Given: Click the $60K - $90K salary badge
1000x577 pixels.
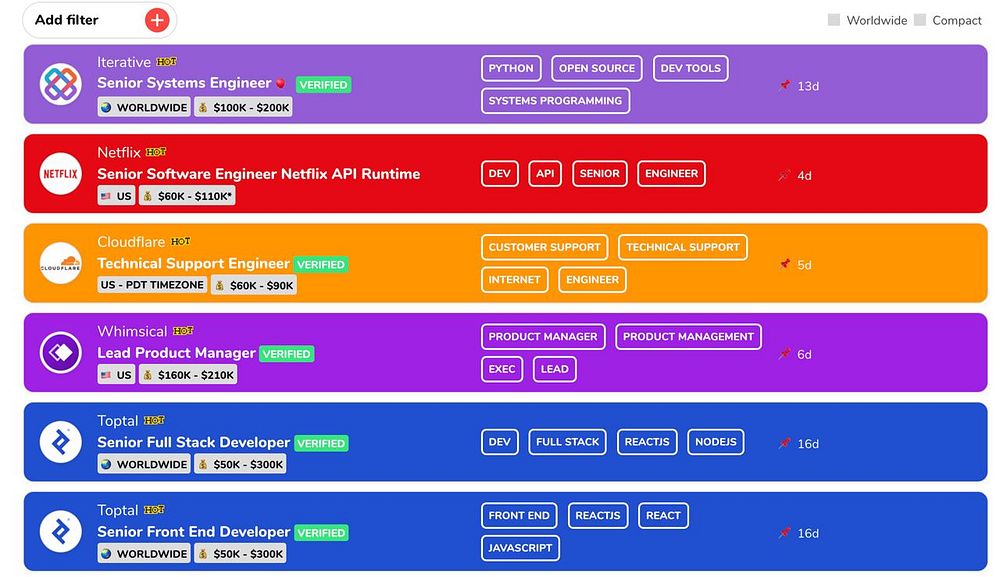Looking at the screenshot, I should (x=254, y=285).
